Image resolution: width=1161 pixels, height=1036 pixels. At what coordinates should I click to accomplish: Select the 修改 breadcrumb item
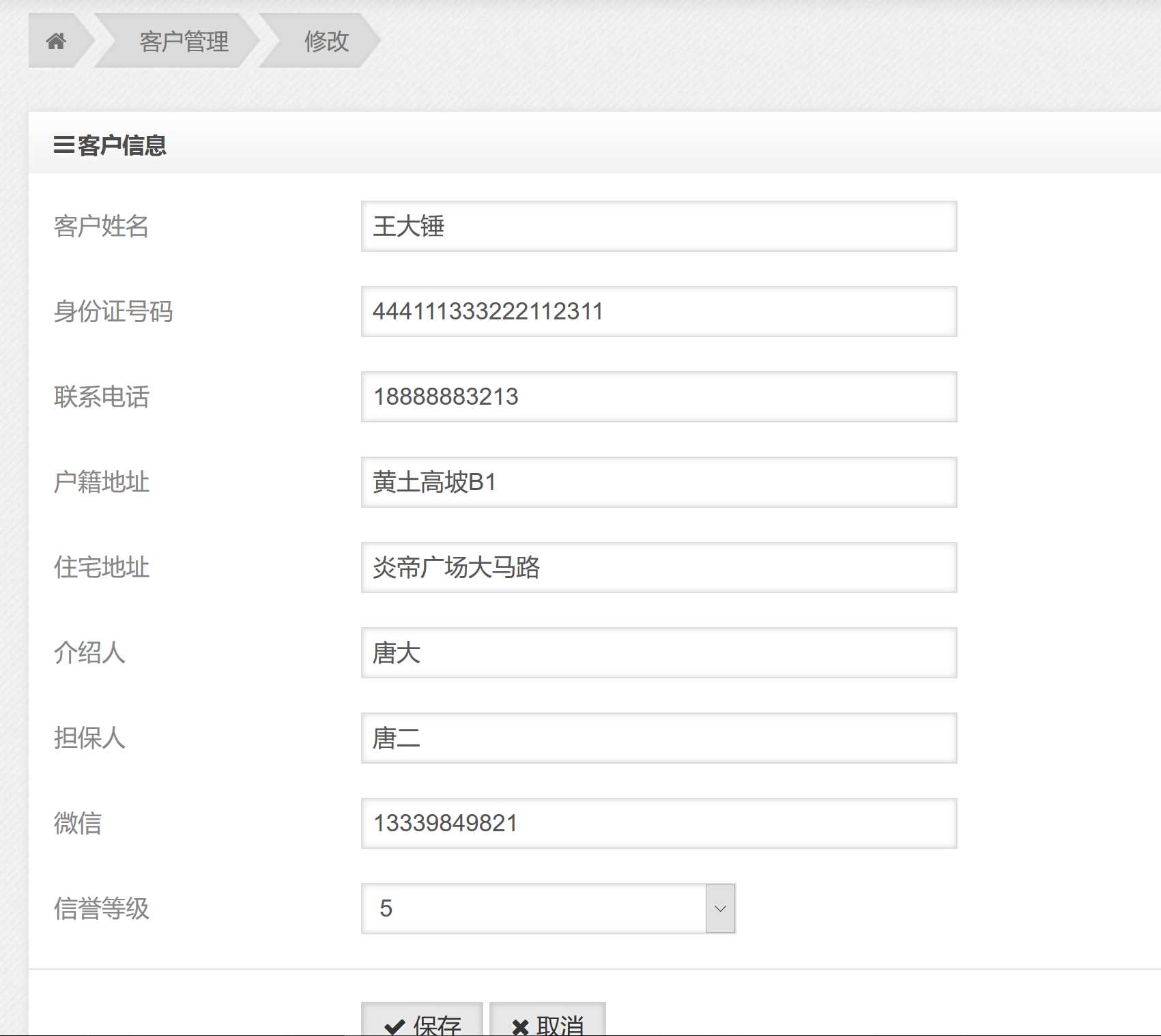pyautogui.click(x=326, y=41)
